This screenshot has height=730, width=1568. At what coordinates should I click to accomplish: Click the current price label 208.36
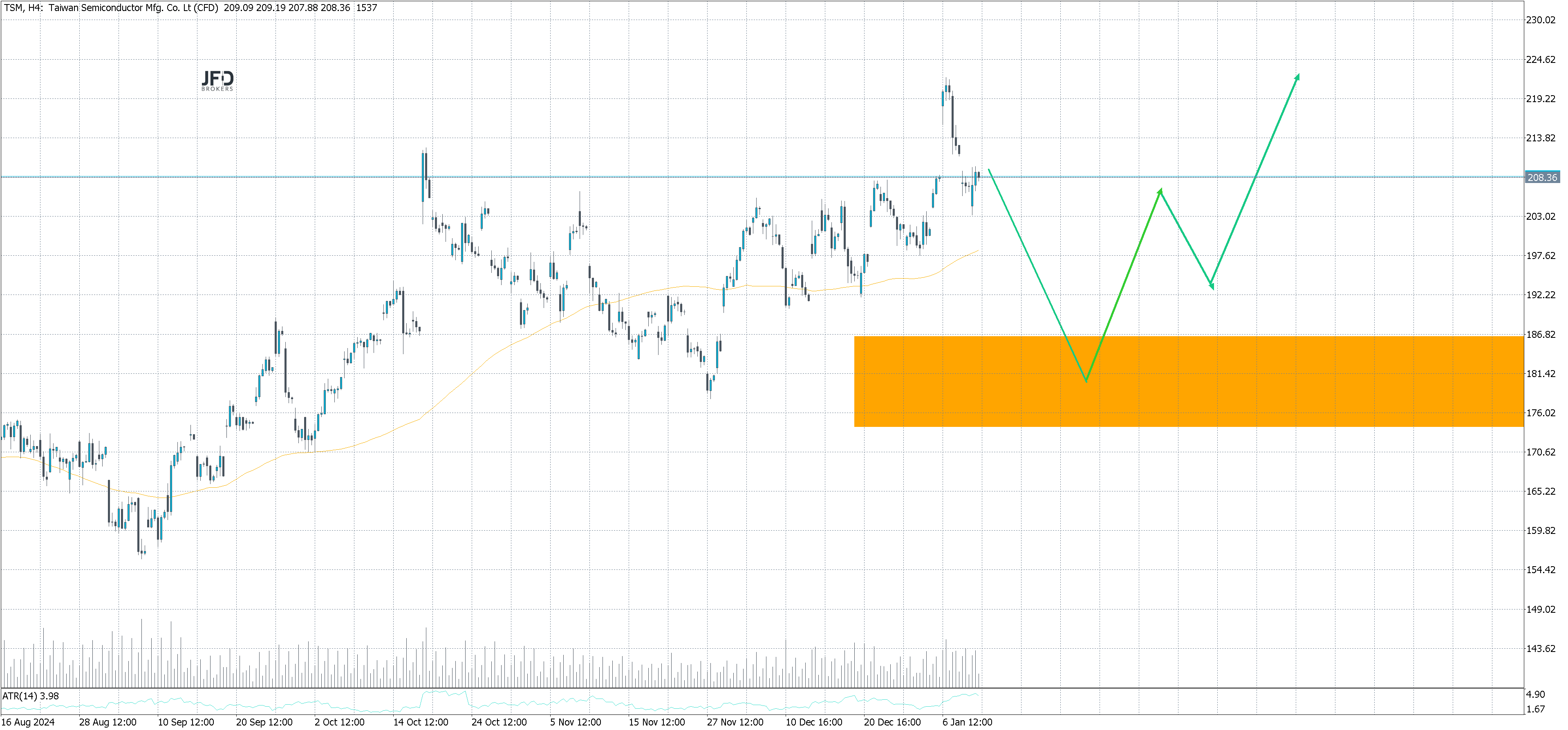point(1542,178)
